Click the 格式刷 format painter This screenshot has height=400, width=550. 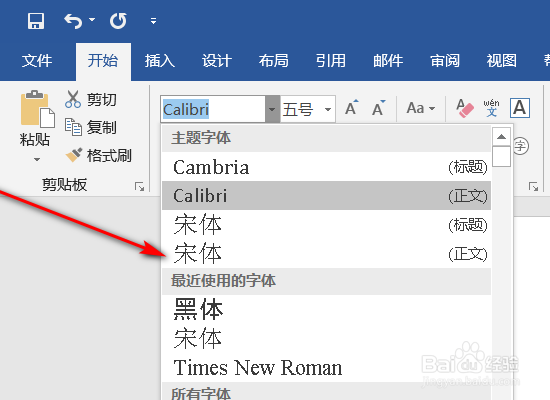coord(98,155)
